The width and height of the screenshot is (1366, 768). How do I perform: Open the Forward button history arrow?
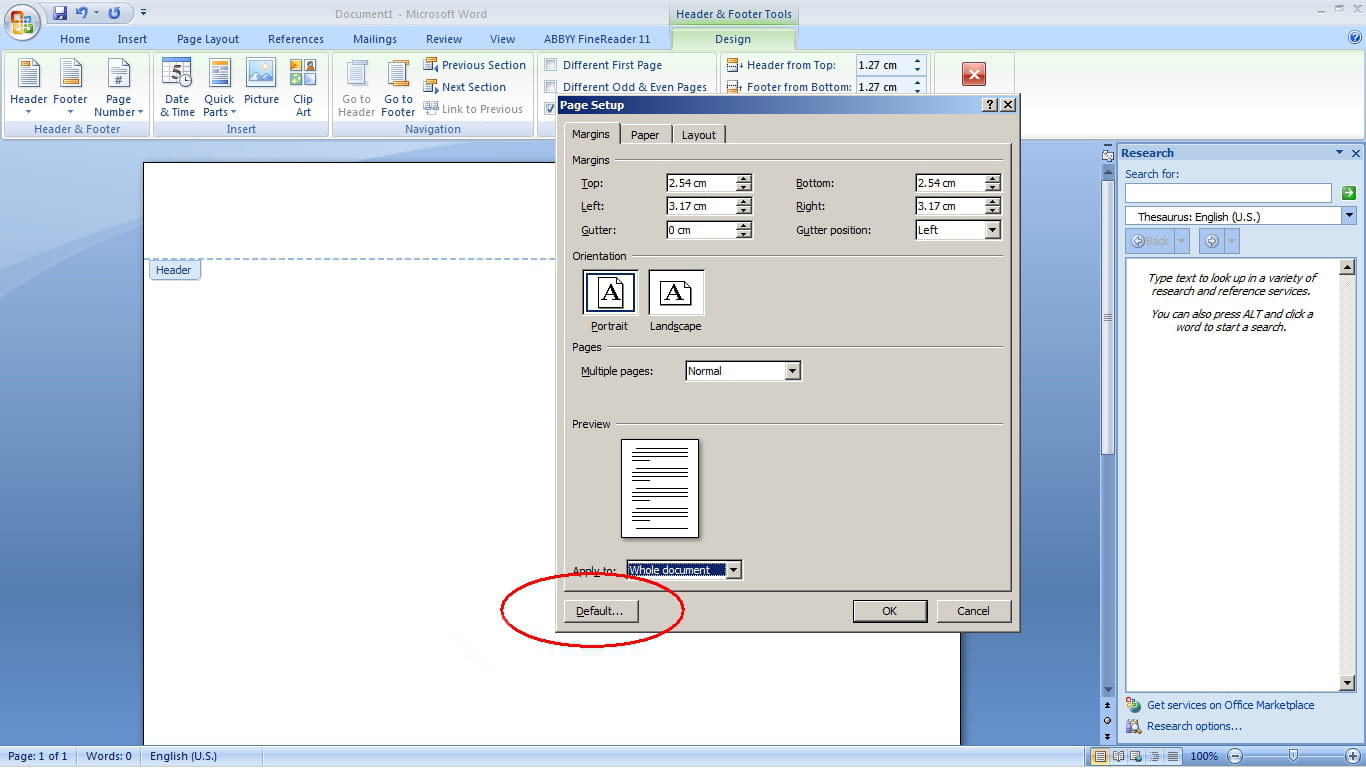[x=1231, y=241]
